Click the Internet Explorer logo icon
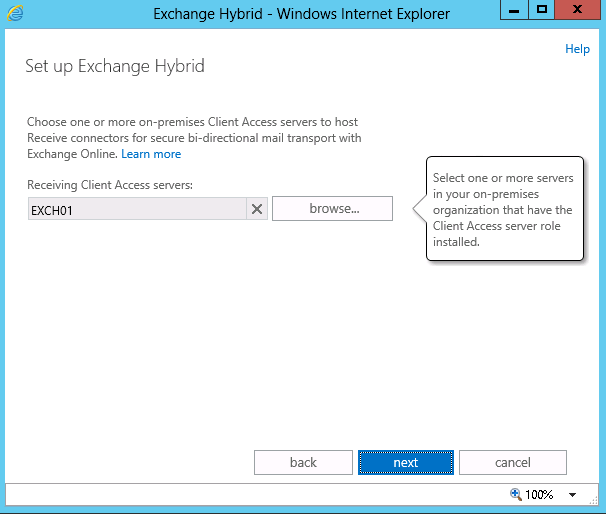Screen dimensions: 606x514 tap(15, 13)
